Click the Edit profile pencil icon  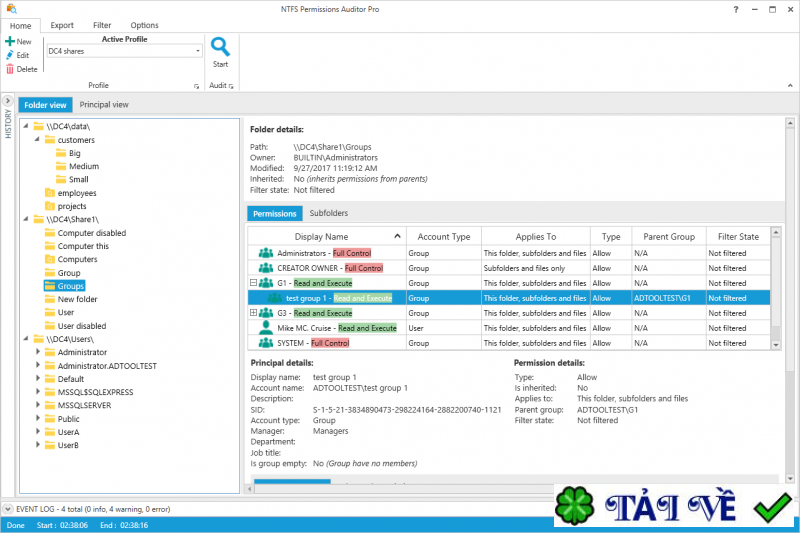[10, 55]
